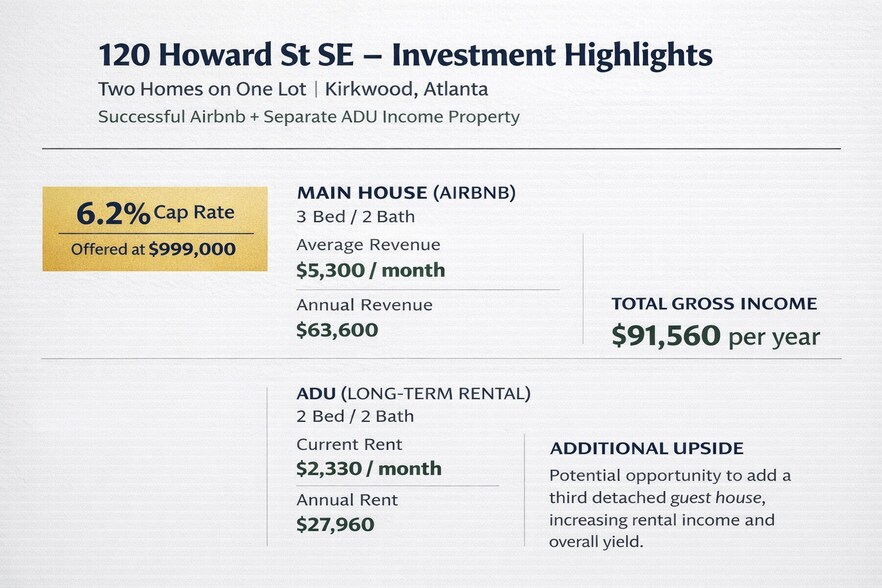882x588 pixels.
Task: Click the TOTAL GROSS INCOME heading
Action: tap(714, 304)
